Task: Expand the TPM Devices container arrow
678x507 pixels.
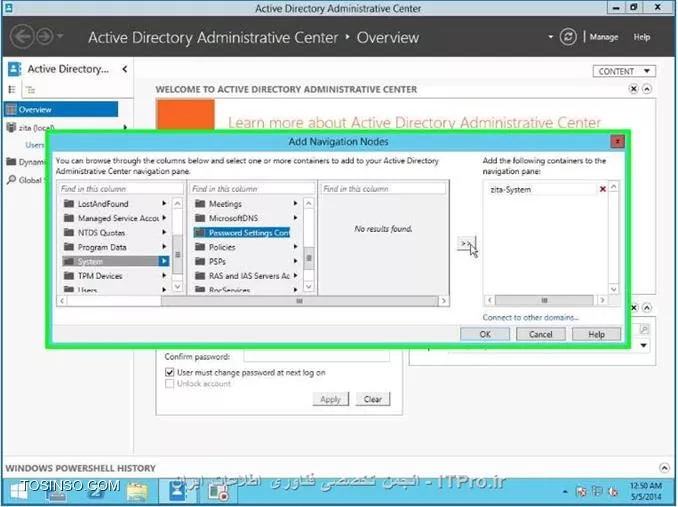Action: point(164,276)
